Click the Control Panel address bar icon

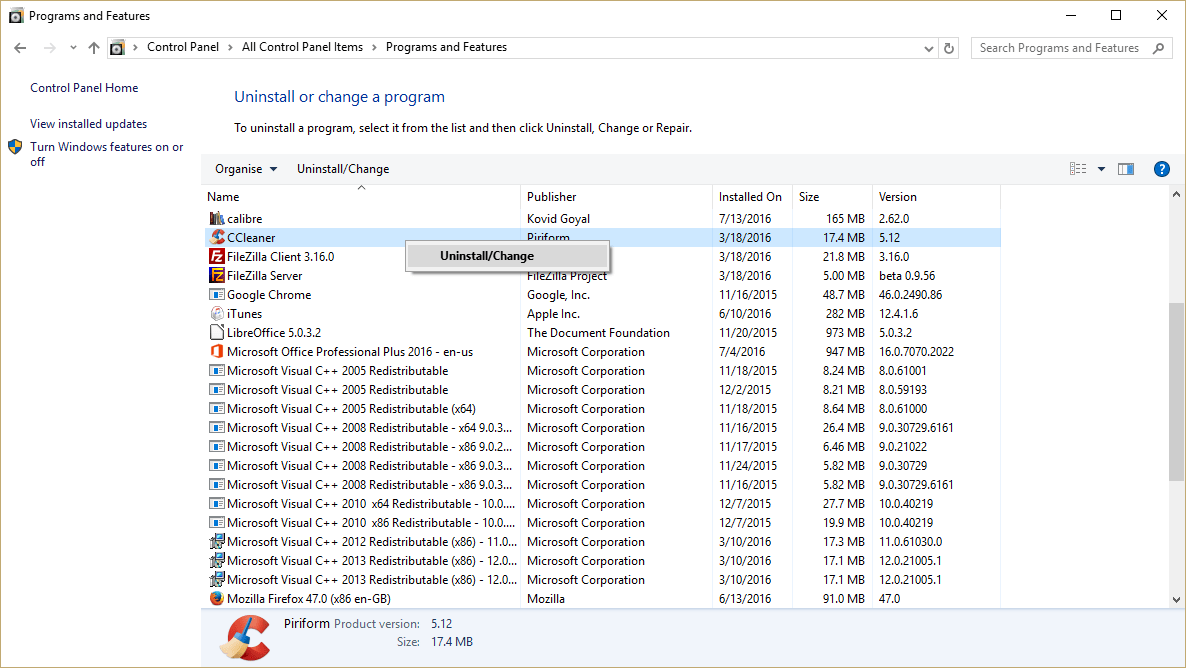(117, 48)
